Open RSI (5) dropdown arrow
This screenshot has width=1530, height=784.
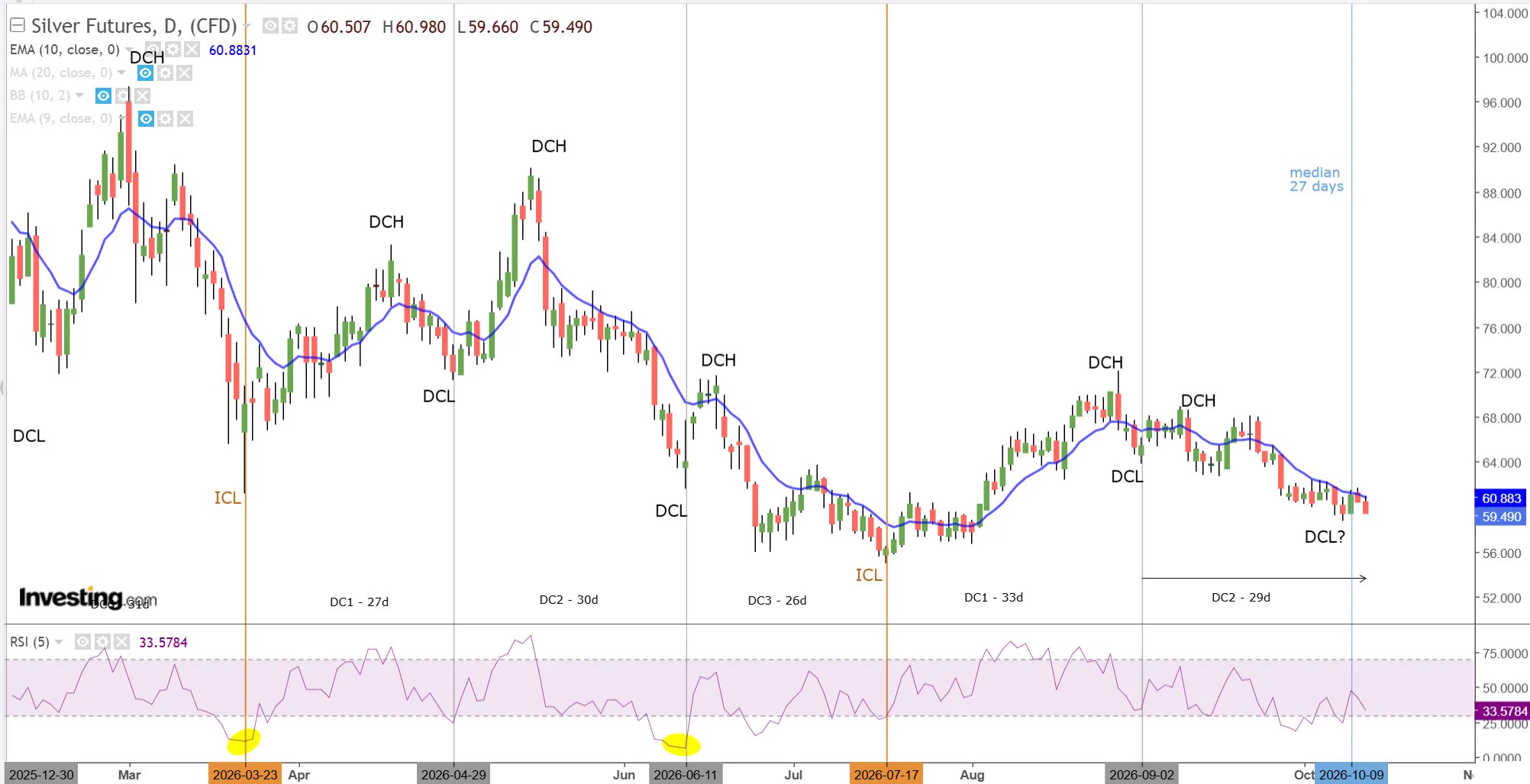point(59,642)
